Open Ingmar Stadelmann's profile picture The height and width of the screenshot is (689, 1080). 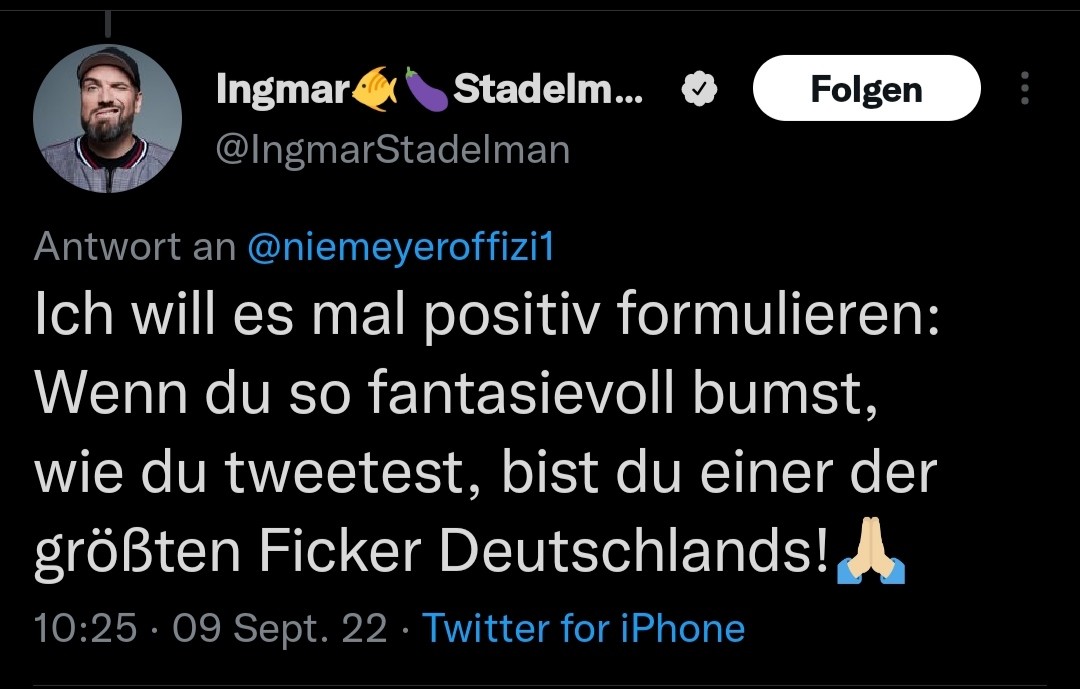point(107,119)
